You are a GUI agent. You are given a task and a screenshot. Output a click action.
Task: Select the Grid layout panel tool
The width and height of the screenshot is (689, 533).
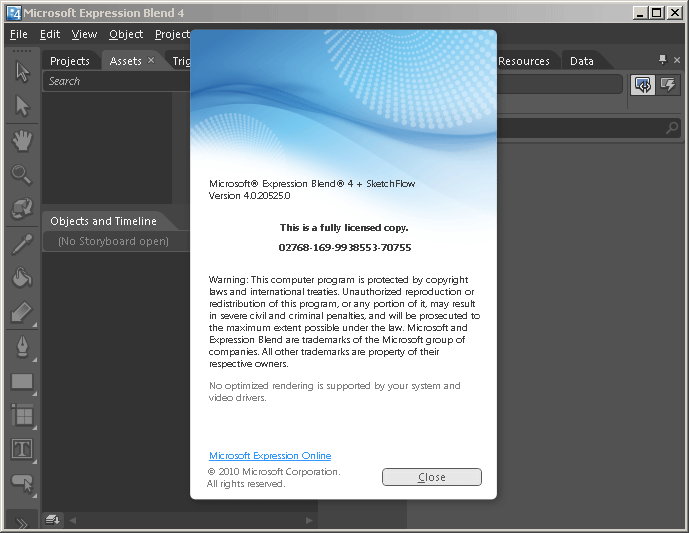(22, 416)
